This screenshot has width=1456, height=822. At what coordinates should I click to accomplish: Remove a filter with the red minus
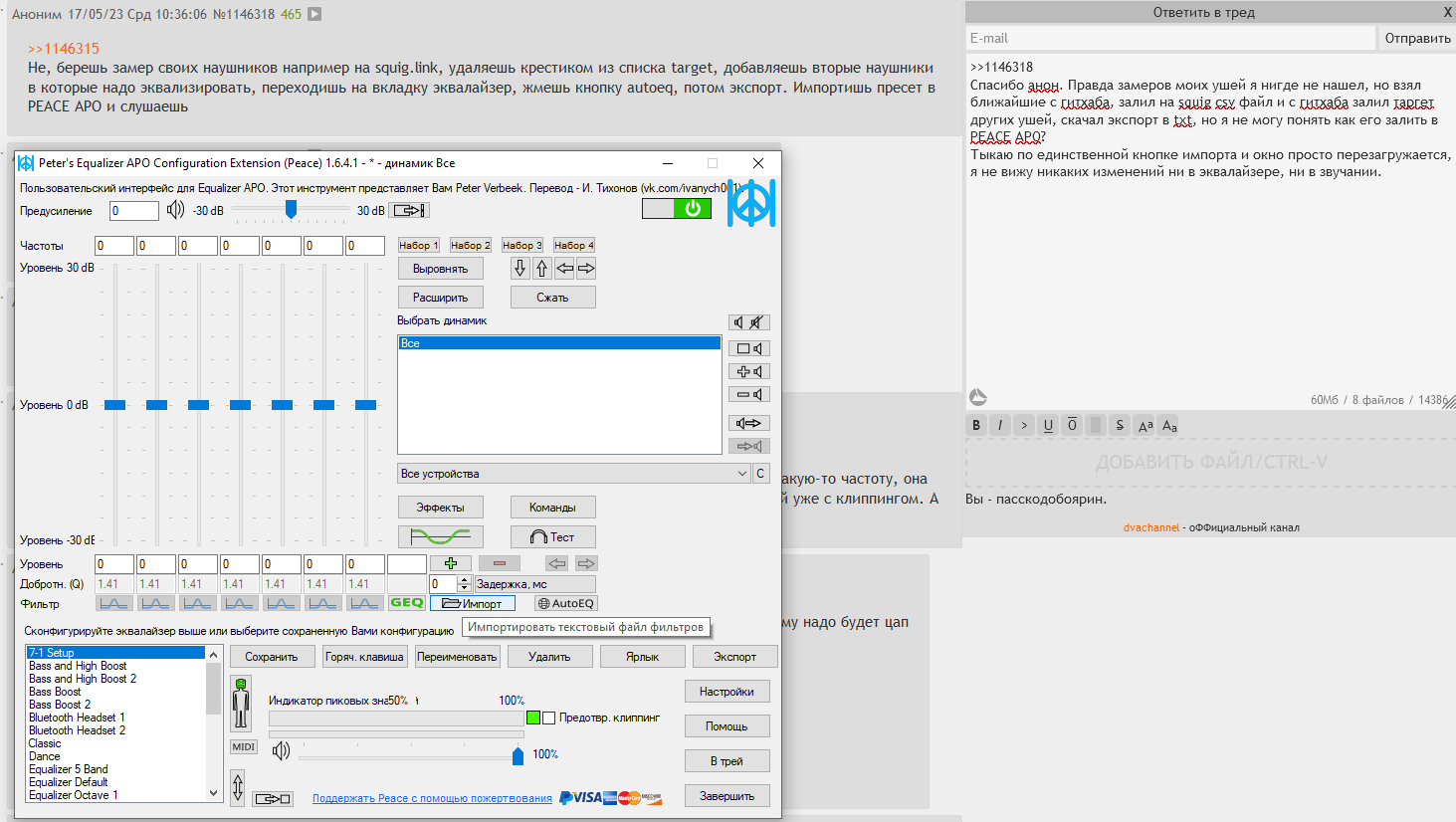pos(500,563)
